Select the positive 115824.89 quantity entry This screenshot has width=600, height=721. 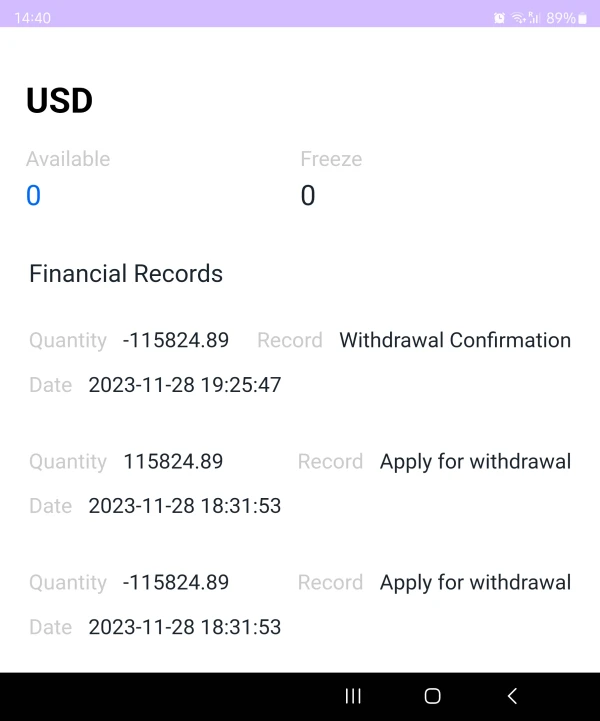pos(173,461)
